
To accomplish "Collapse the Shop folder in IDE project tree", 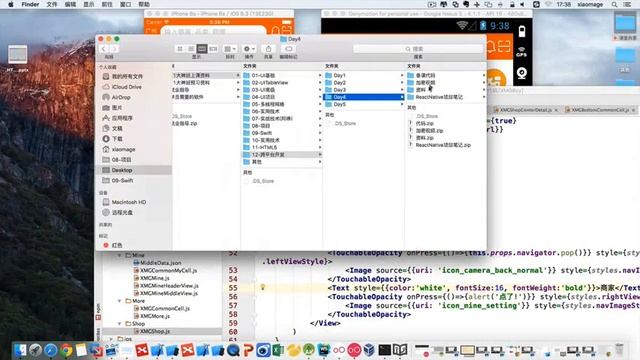I will 120,324.
